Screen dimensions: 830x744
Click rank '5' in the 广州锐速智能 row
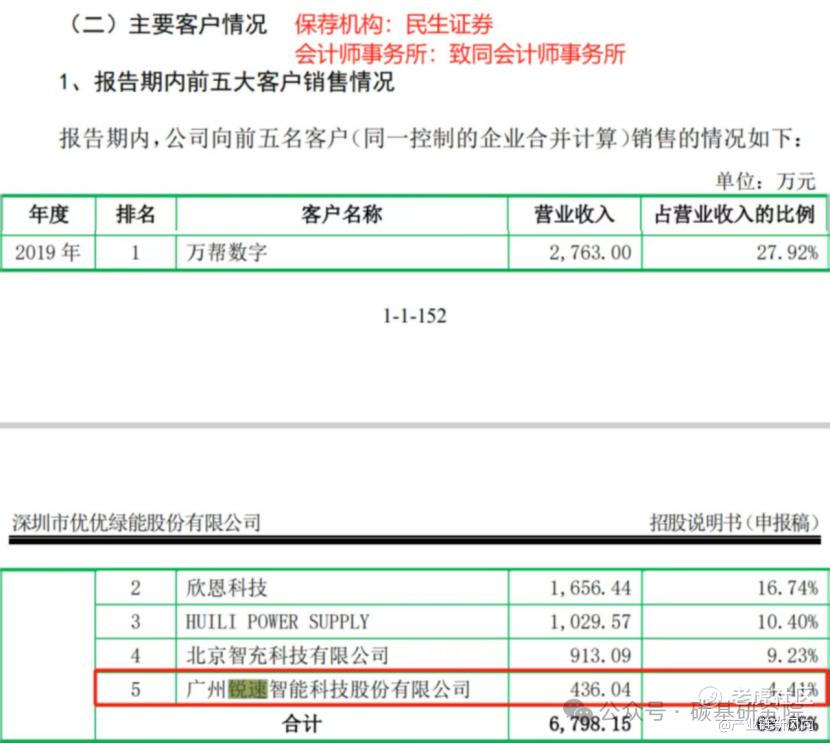click(x=136, y=689)
